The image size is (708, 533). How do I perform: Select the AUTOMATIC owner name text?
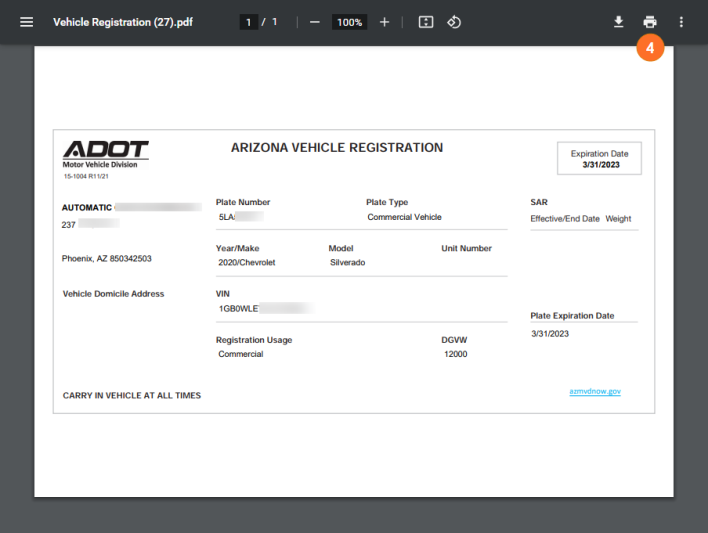click(x=87, y=208)
